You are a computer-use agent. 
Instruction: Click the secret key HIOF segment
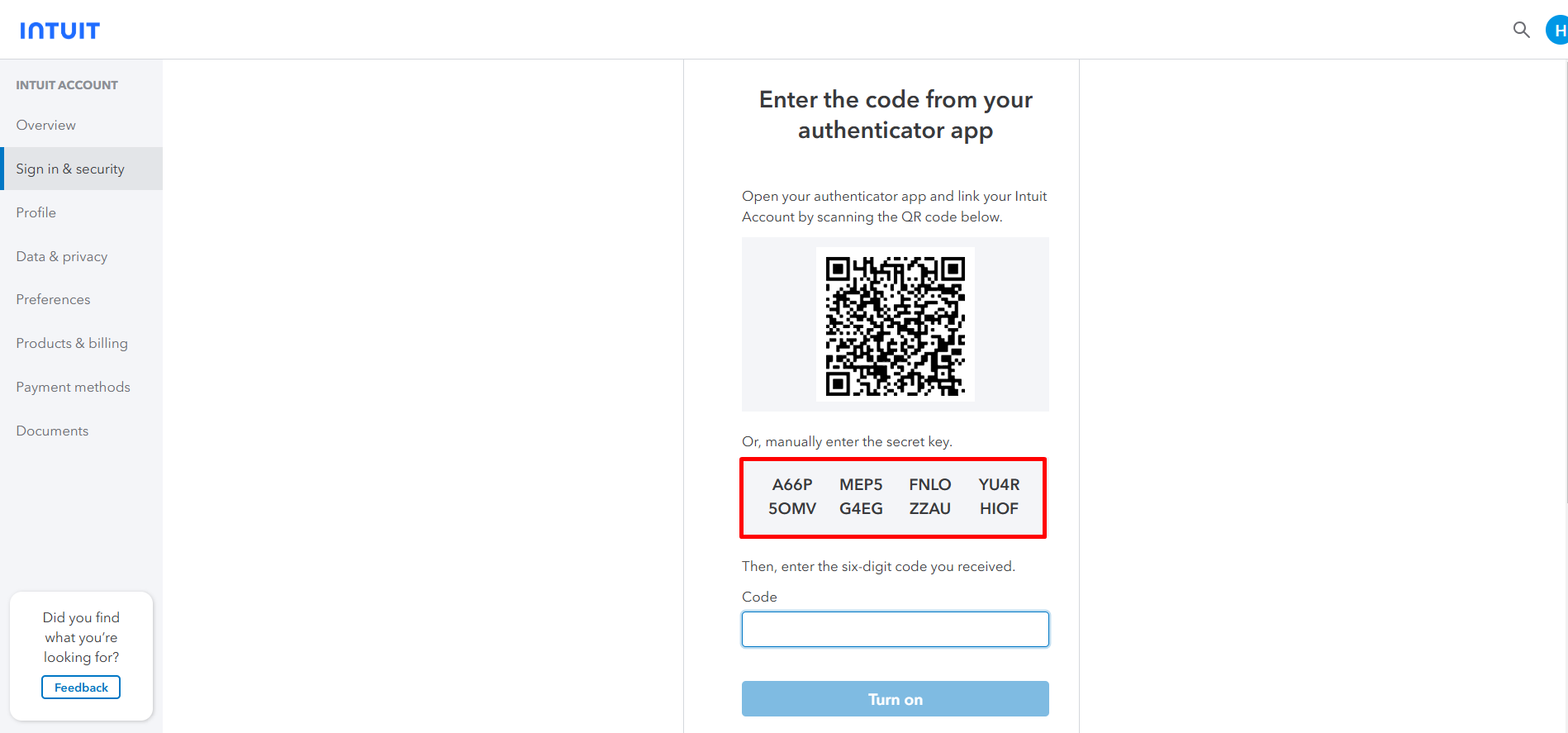point(999,509)
